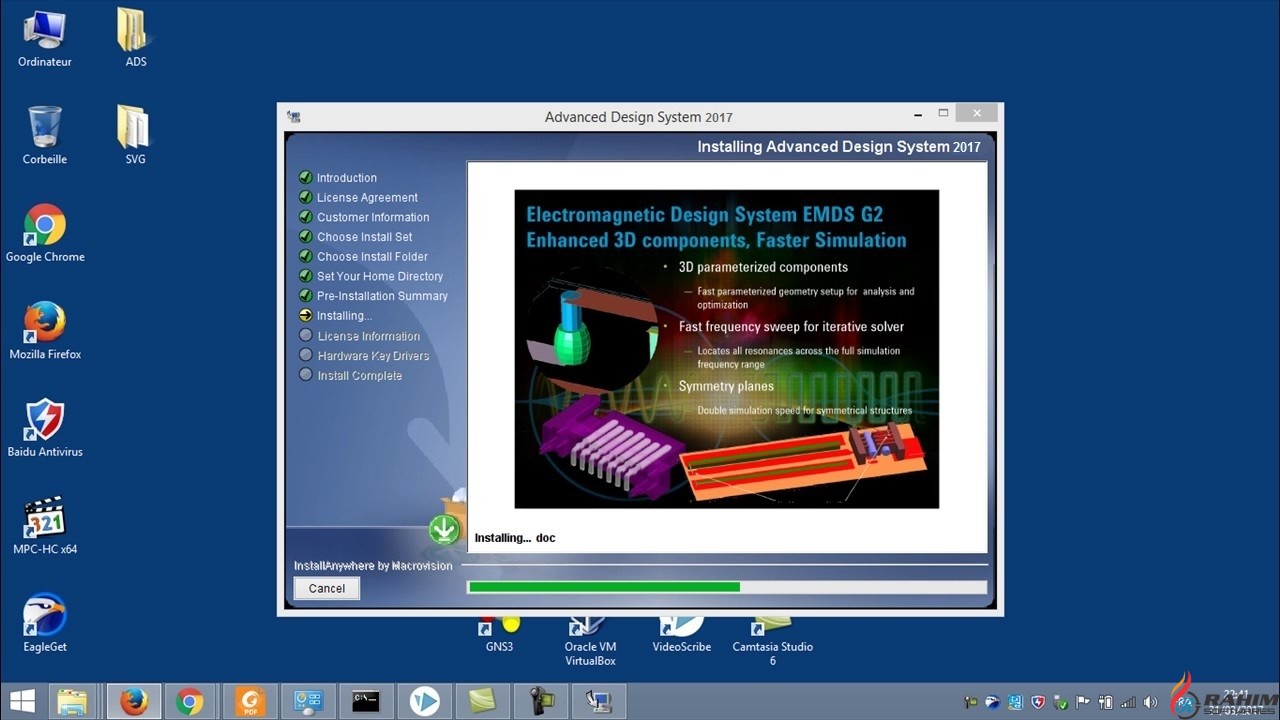Select the Corbeille recycle bin icon
The height and width of the screenshot is (720, 1280).
45,135
